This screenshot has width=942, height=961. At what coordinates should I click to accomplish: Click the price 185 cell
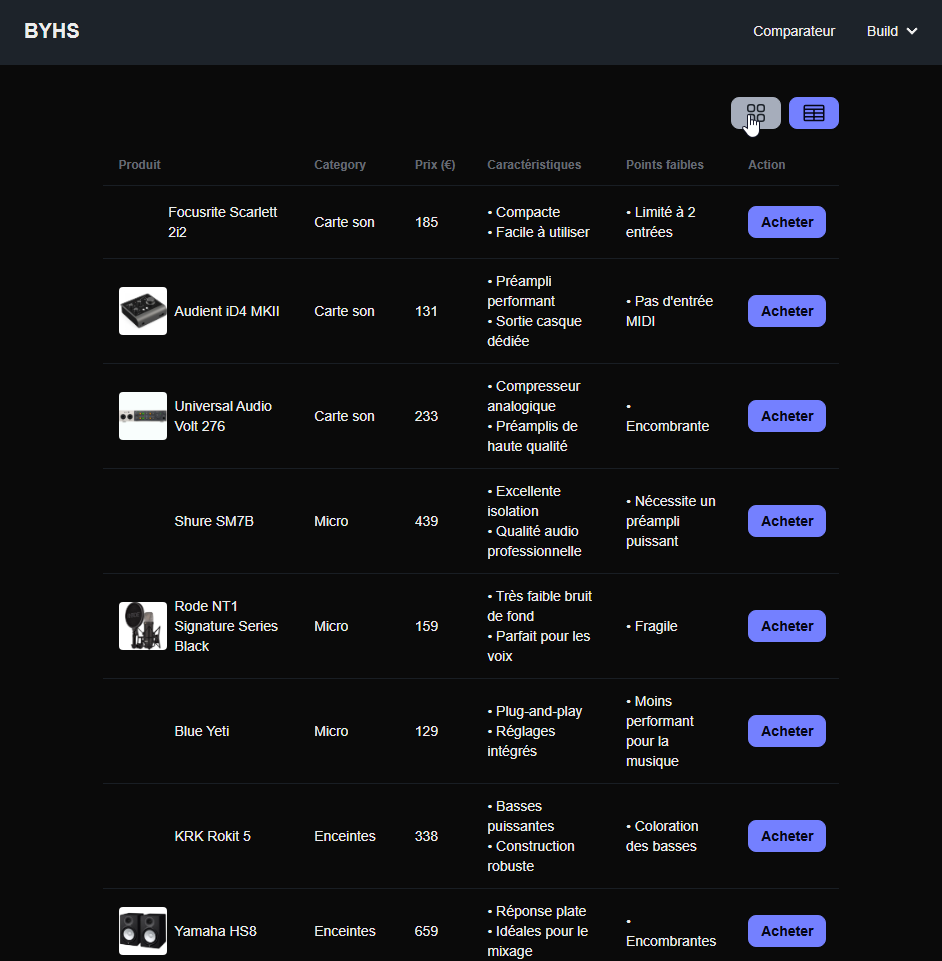point(427,222)
